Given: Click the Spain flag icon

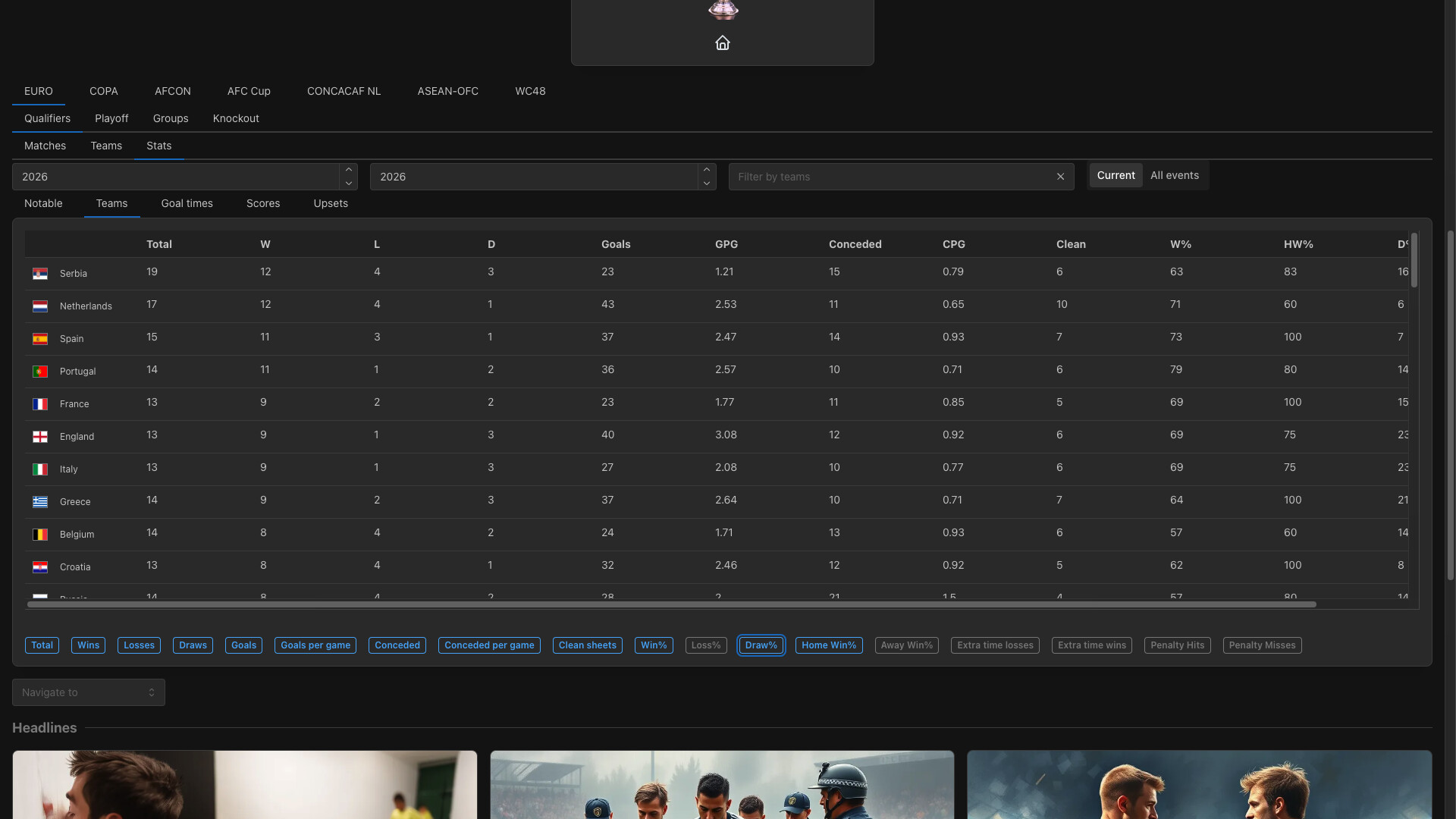Looking at the screenshot, I should (40, 339).
